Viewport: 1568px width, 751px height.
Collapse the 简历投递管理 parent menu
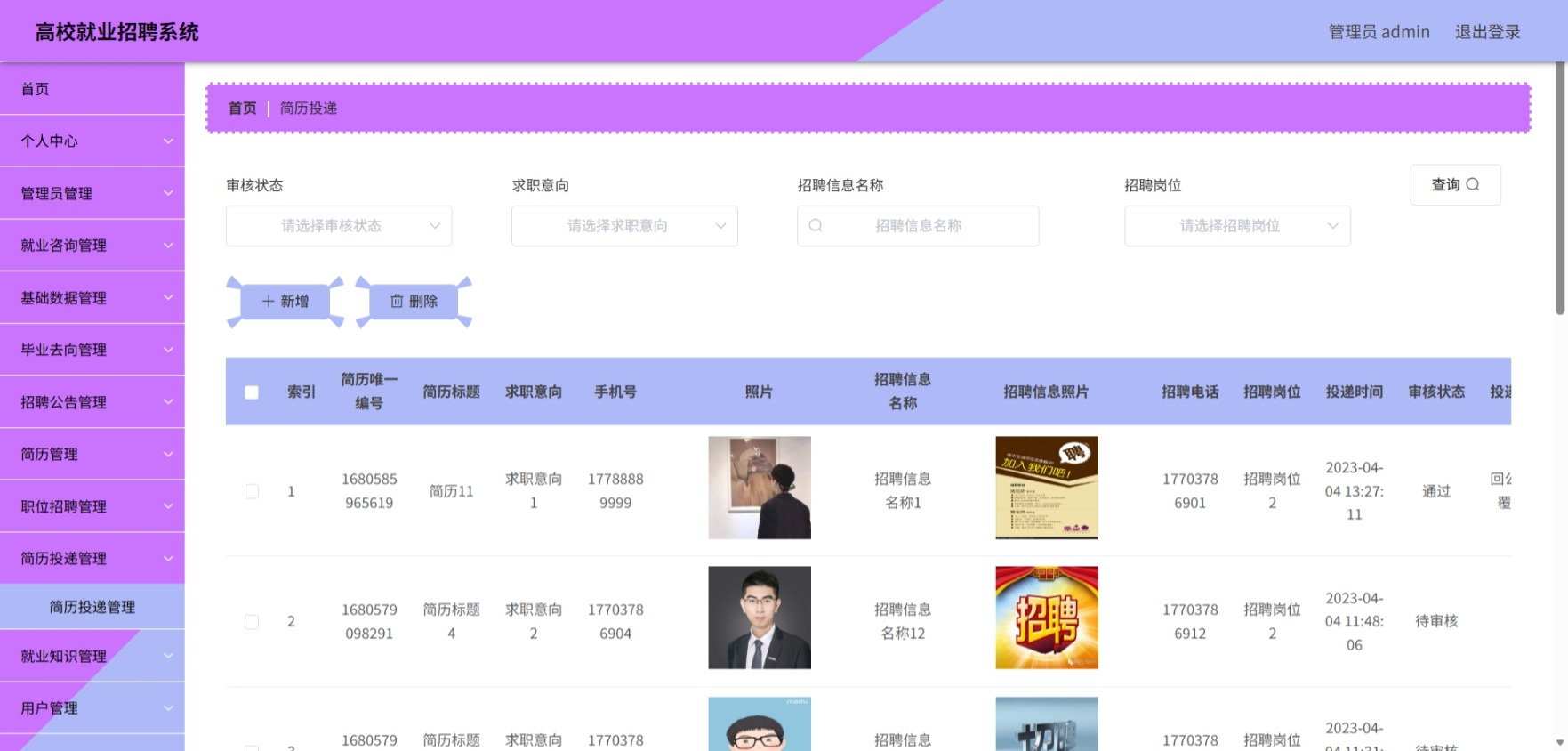pyautogui.click(x=92, y=559)
